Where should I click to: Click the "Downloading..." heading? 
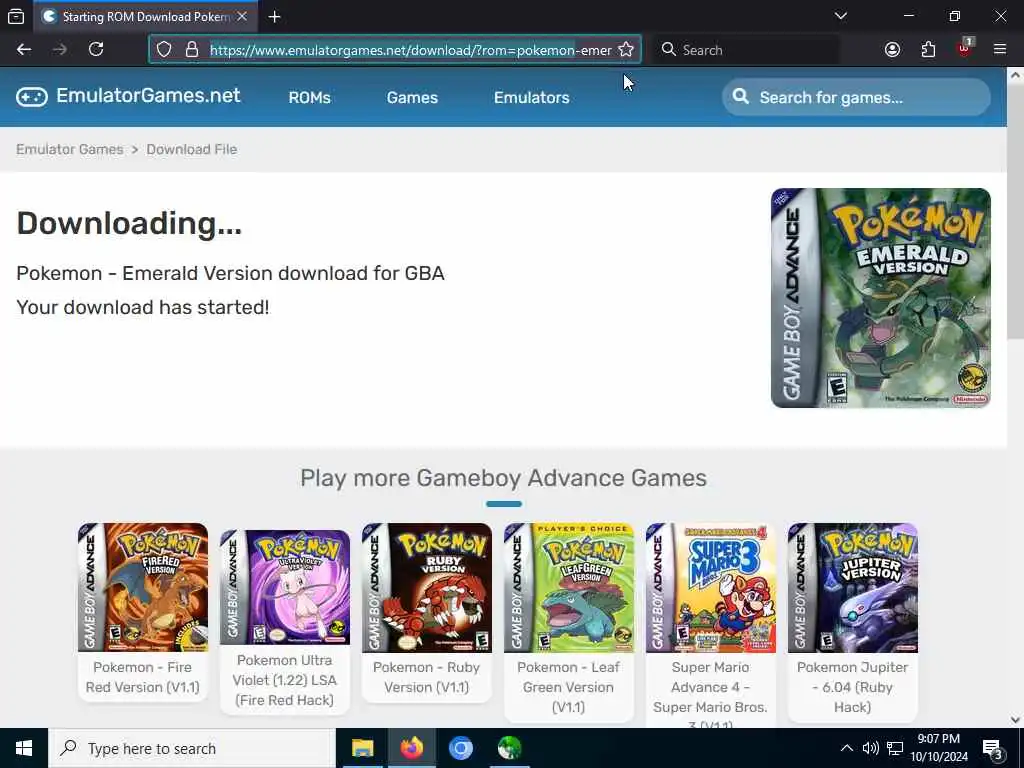coord(129,223)
